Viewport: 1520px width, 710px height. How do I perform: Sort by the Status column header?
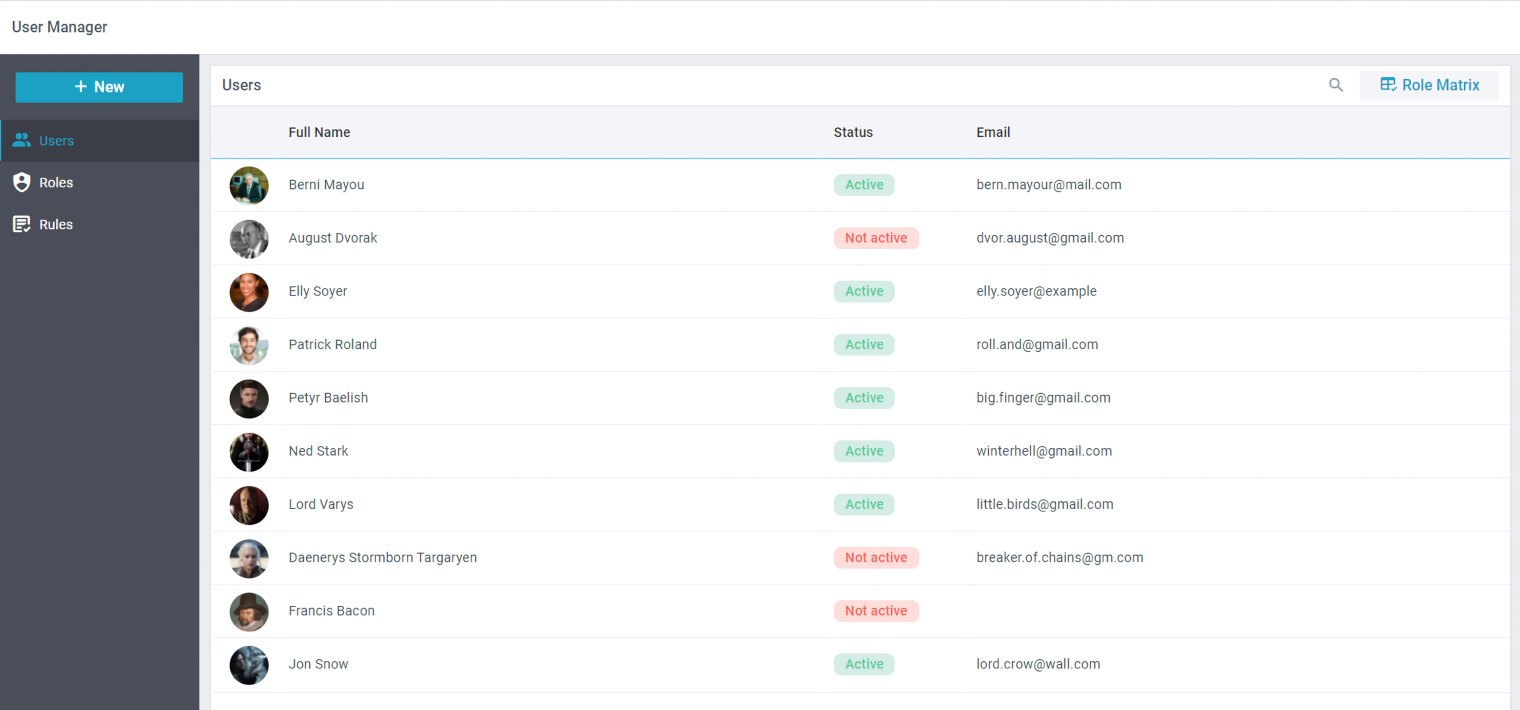(x=853, y=132)
